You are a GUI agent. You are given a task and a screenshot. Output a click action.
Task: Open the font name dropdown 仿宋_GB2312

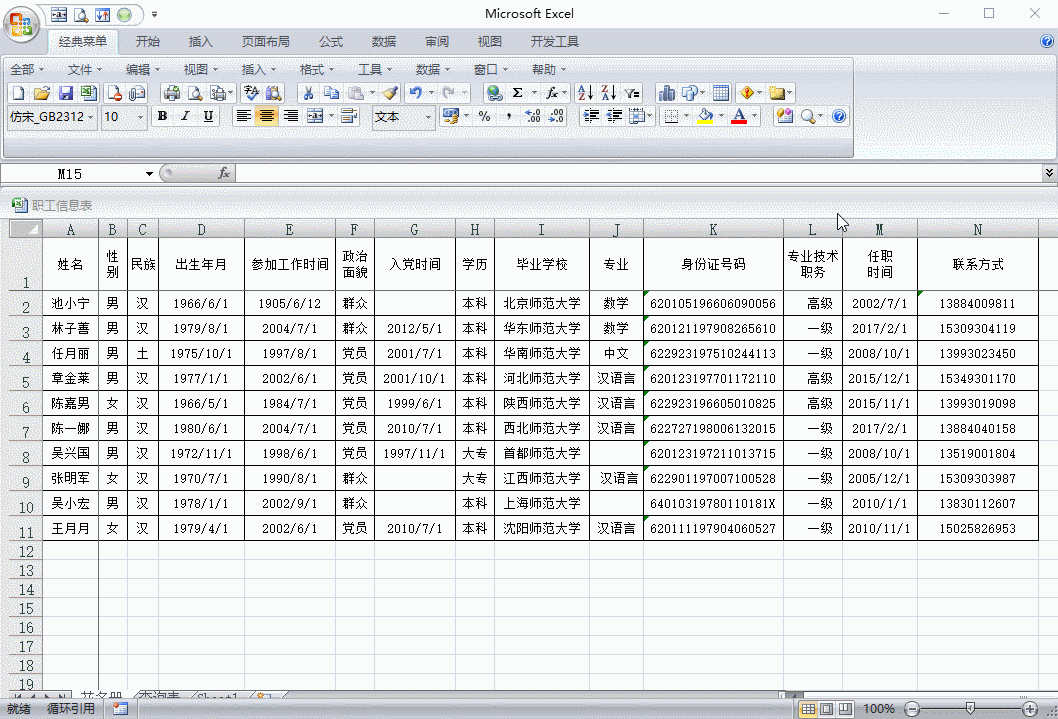pos(90,117)
